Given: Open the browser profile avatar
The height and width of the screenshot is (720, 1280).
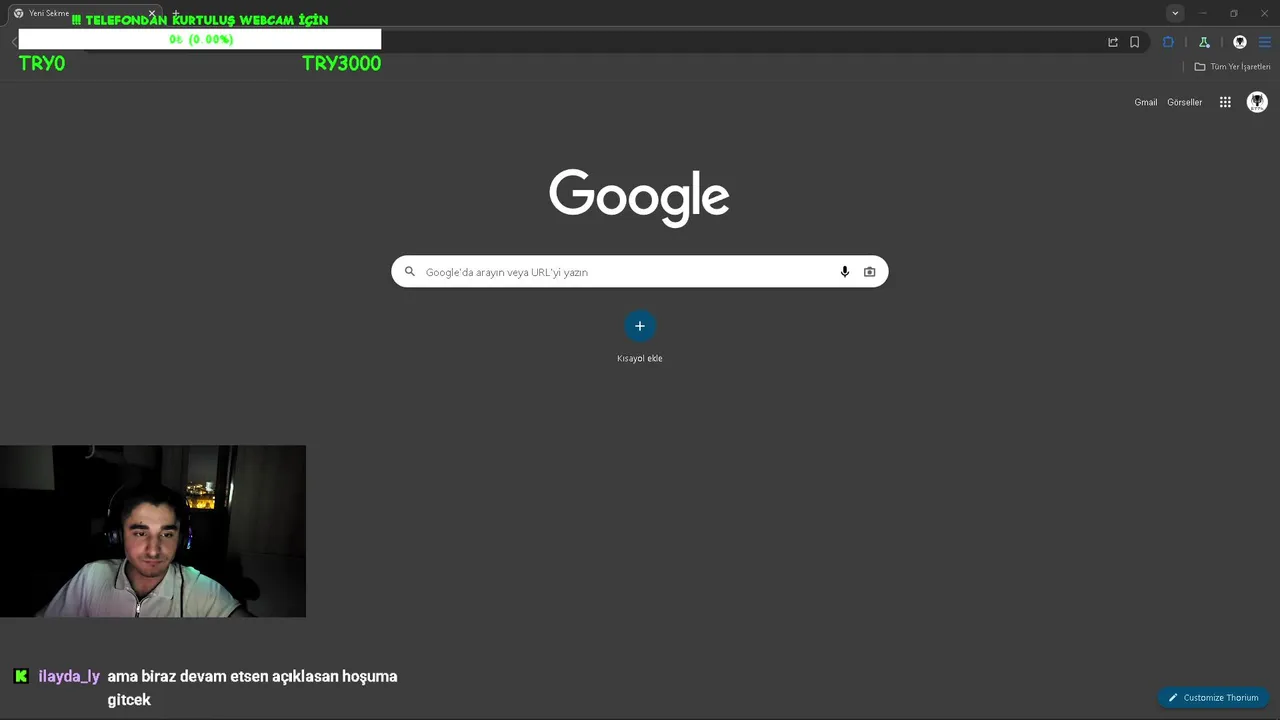Looking at the screenshot, I should point(1240,42).
